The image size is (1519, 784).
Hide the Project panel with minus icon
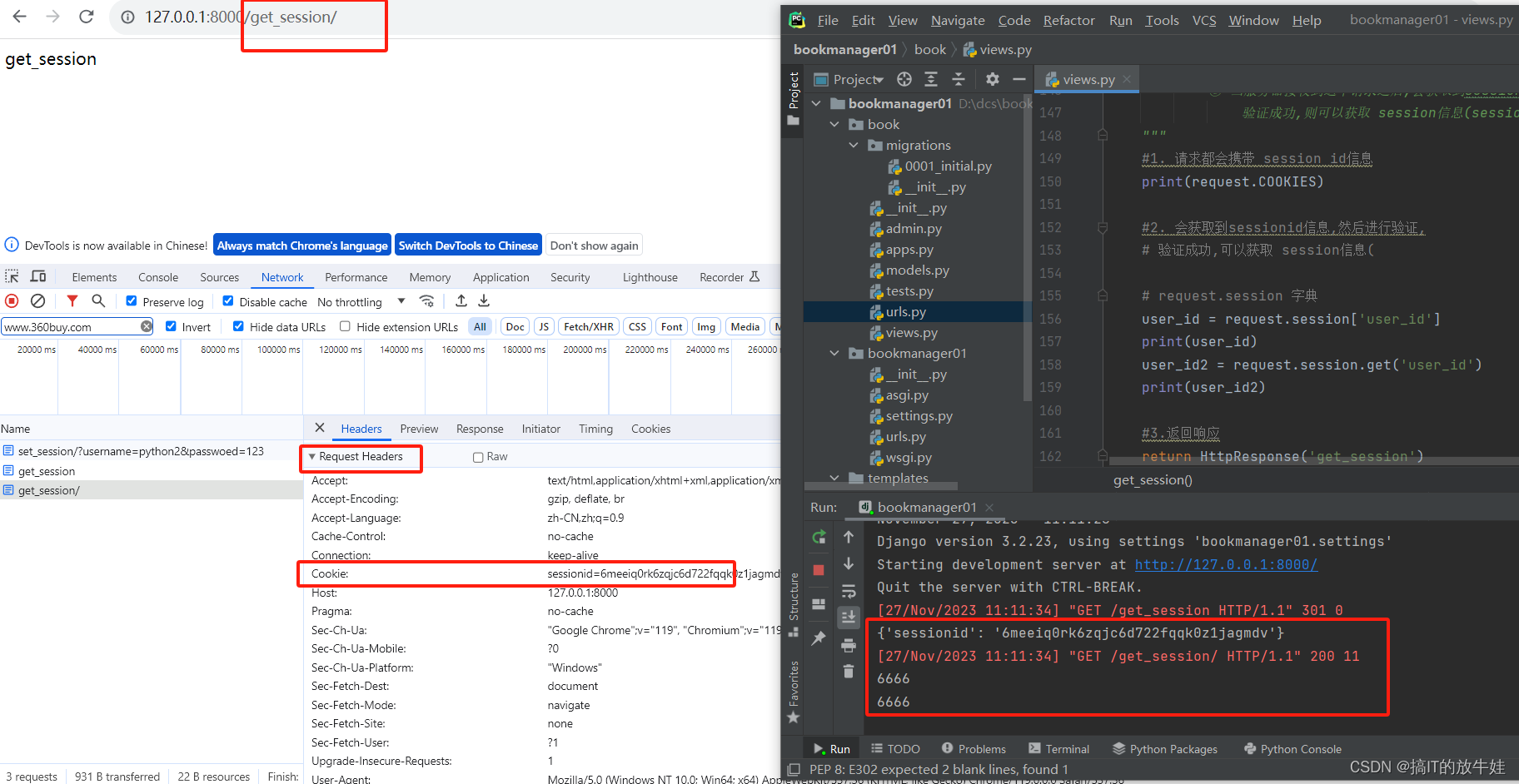(x=1018, y=79)
